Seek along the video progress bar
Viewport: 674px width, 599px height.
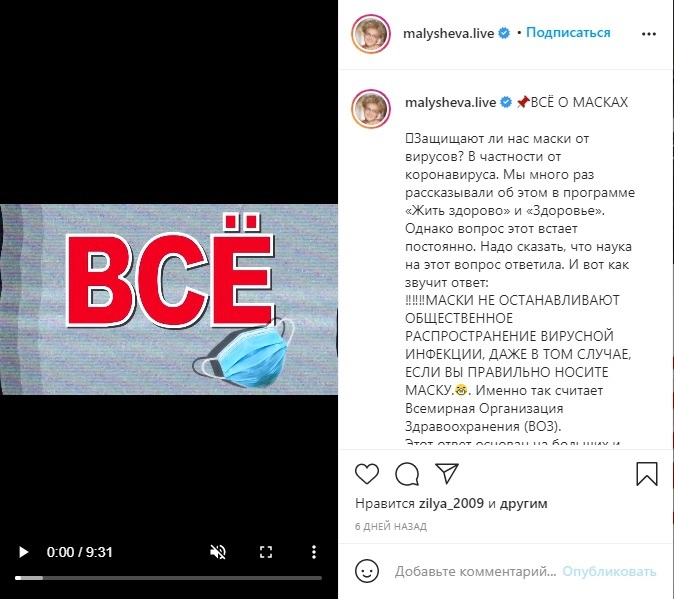pos(168,578)
